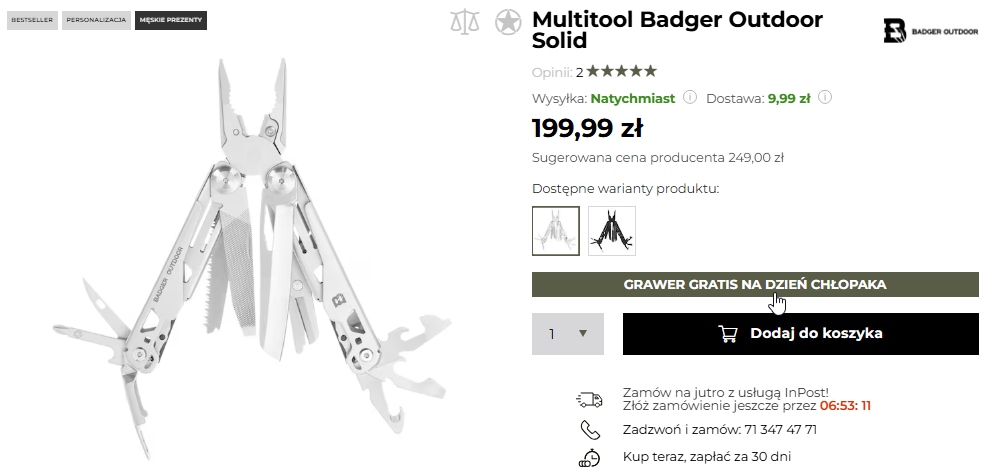Click the quantity field showing 1
1000x475 pixels.
tap(568, 334)
